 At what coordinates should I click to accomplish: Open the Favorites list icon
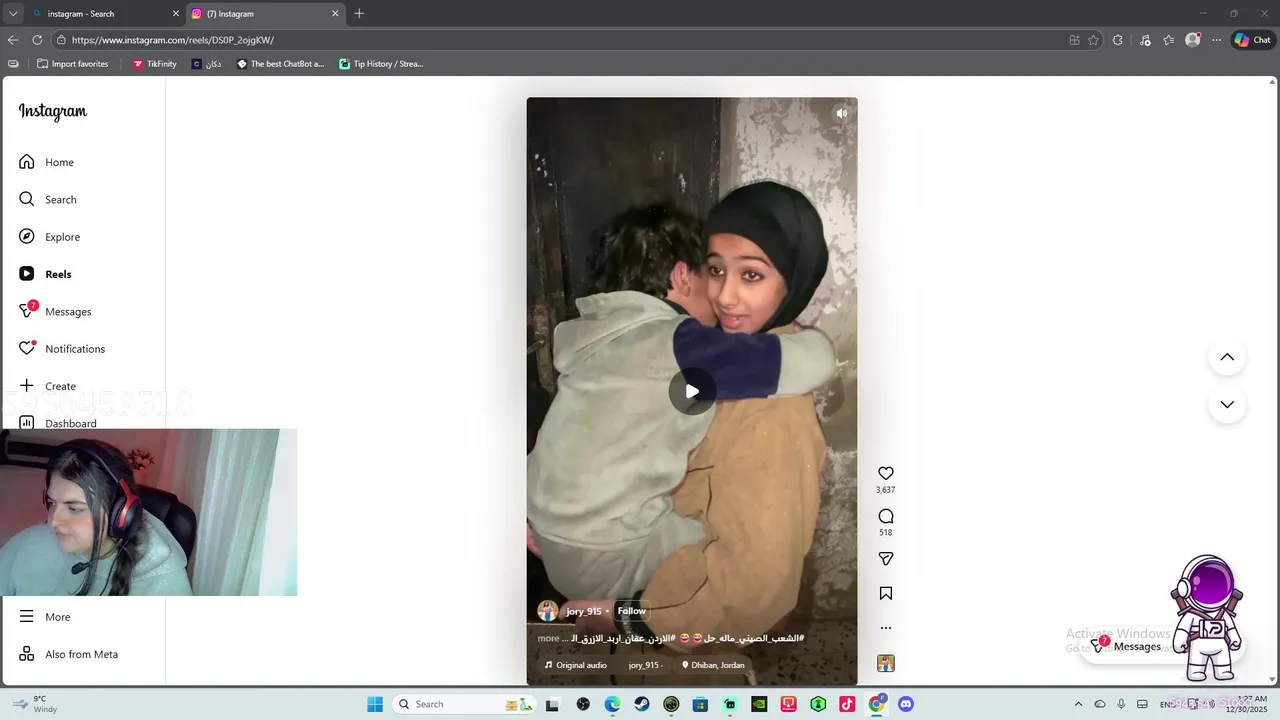coord(1169,40)
